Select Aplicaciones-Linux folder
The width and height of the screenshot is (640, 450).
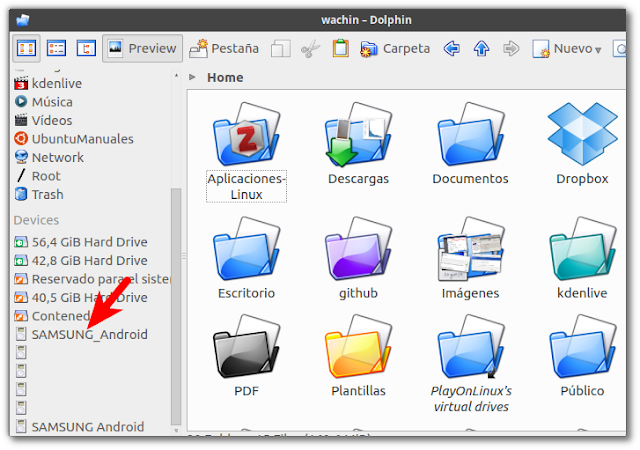246,152
